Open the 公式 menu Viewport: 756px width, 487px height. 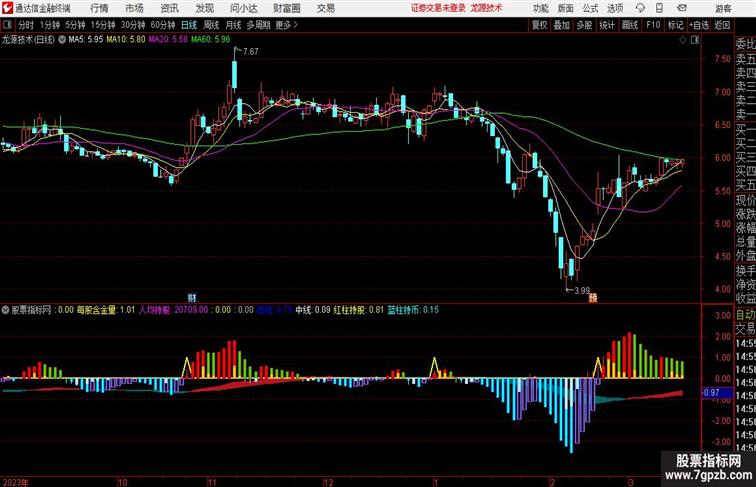coord(590,8)
